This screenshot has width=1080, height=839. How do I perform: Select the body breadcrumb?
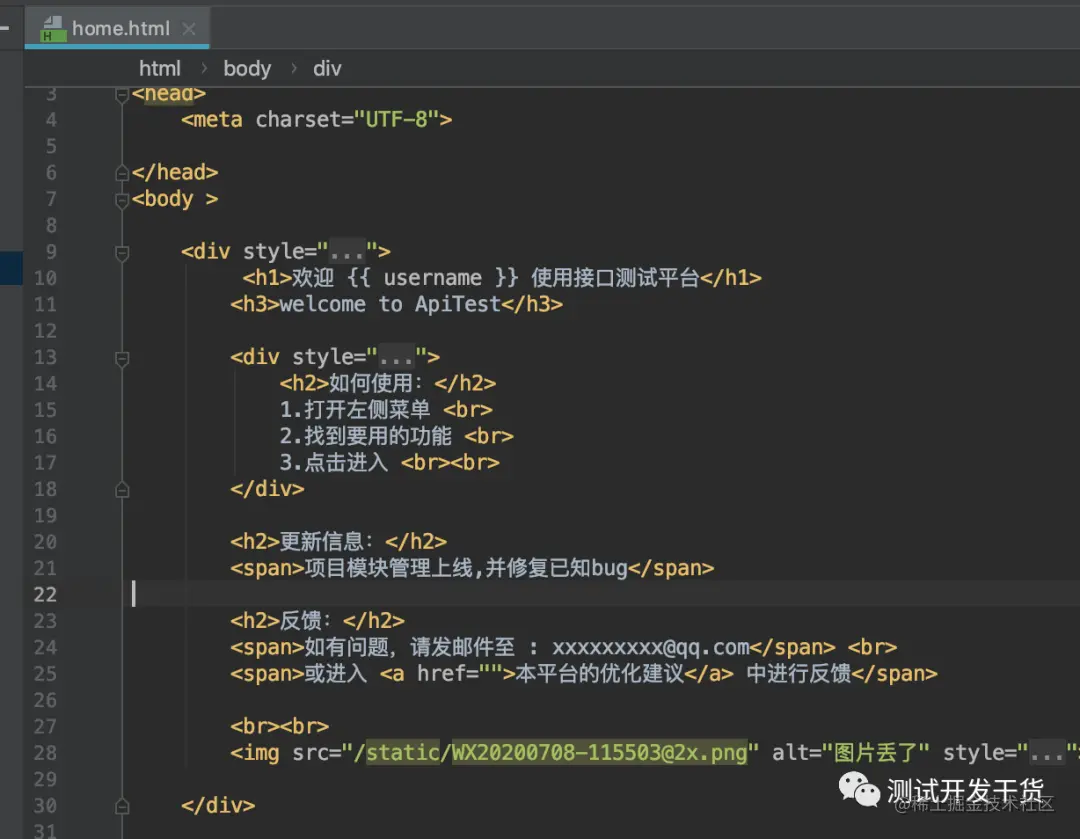[x=247, y=68]
